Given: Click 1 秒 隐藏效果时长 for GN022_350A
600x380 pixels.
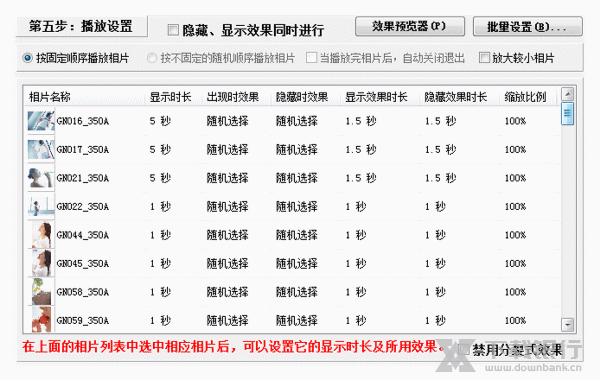Looking at the screenshot, I should tap(435, 207).
